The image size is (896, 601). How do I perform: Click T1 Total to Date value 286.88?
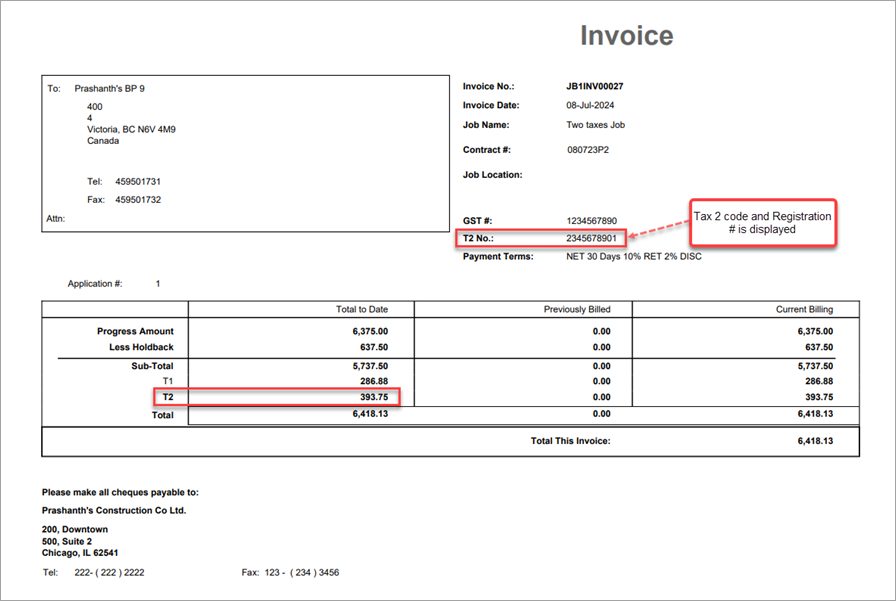tap(374, 381)
